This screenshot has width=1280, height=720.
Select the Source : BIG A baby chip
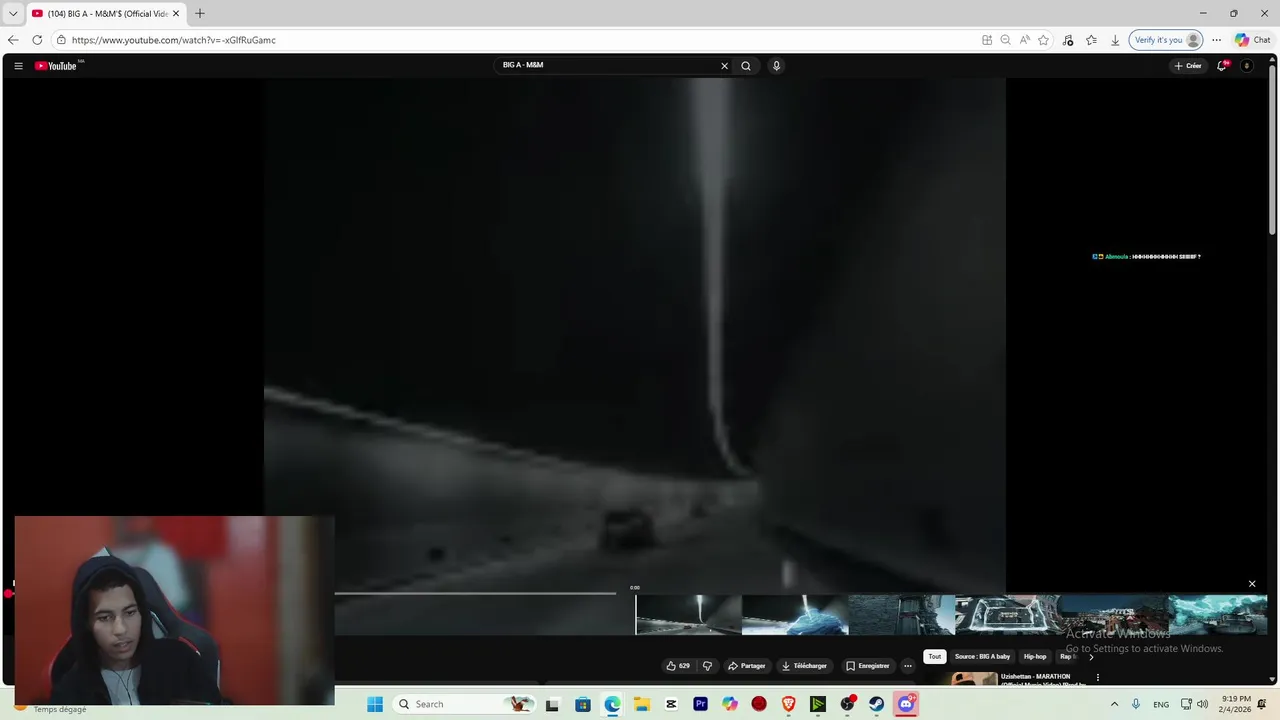982,657
